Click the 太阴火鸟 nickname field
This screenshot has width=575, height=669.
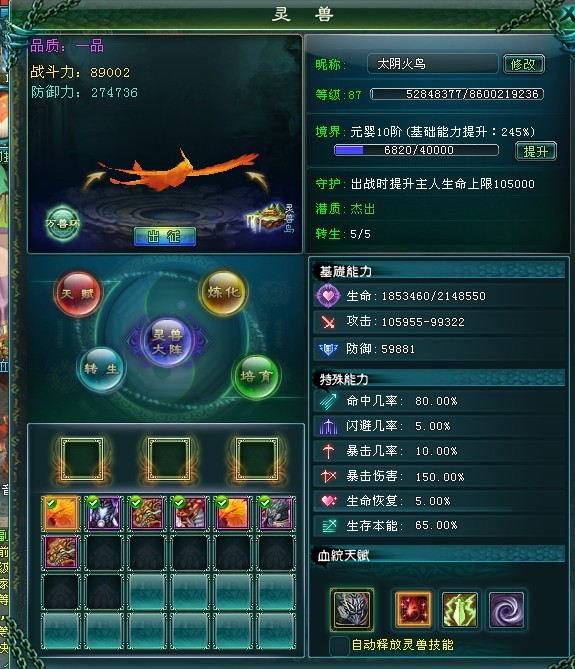point(432,64)
